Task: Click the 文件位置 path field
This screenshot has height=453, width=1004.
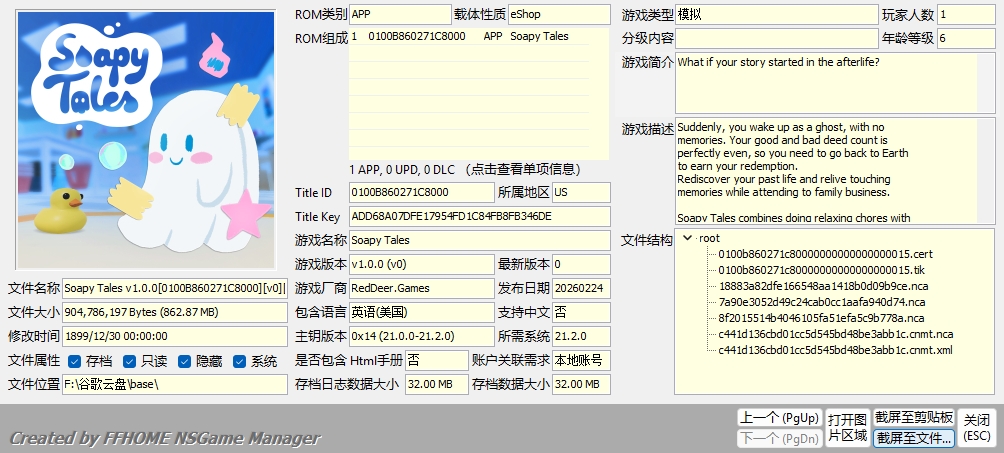Action: point(175,384)
